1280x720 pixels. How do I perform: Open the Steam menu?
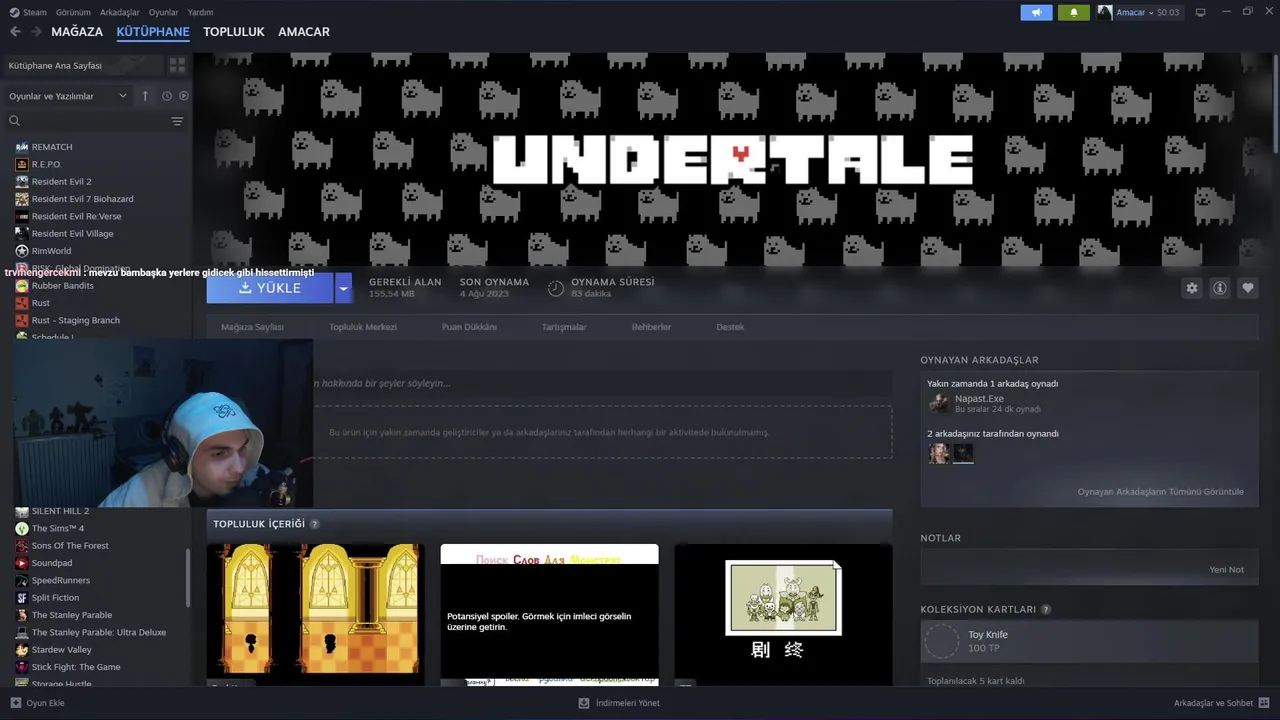28,12
